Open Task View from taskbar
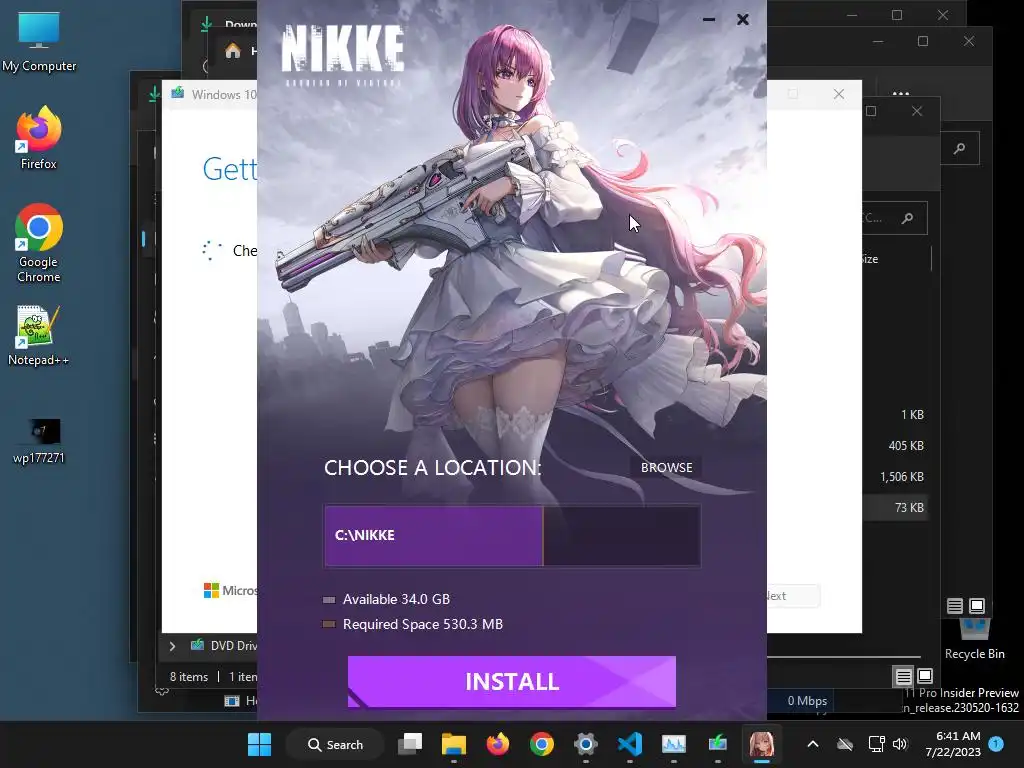The height and width of the screenshot is (768, 1024). click(x=410, y=744)
